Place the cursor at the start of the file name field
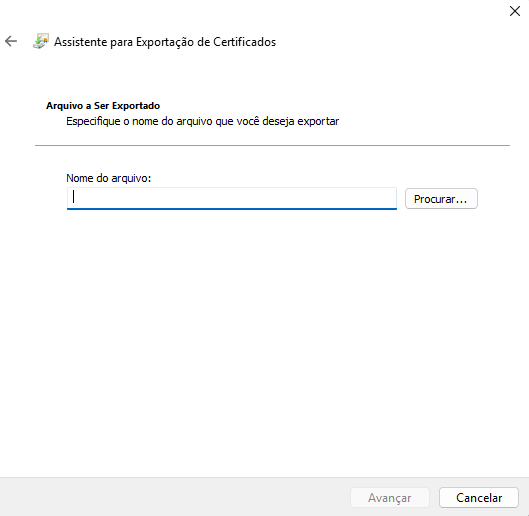529x516 pixels. pos(73,197)
